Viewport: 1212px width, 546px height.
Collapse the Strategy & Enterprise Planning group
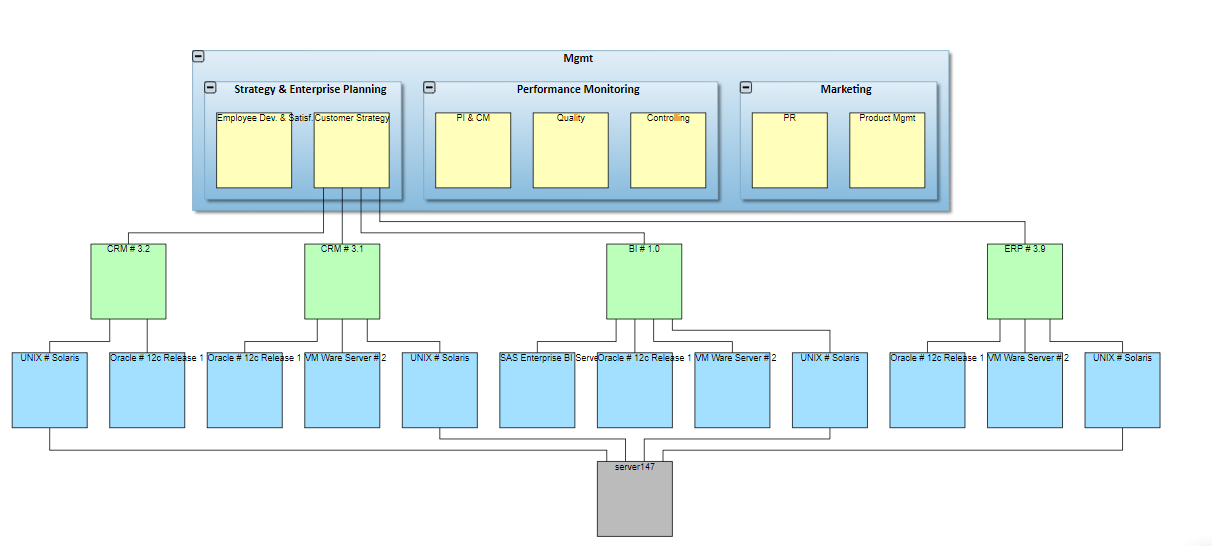(210, 88)
